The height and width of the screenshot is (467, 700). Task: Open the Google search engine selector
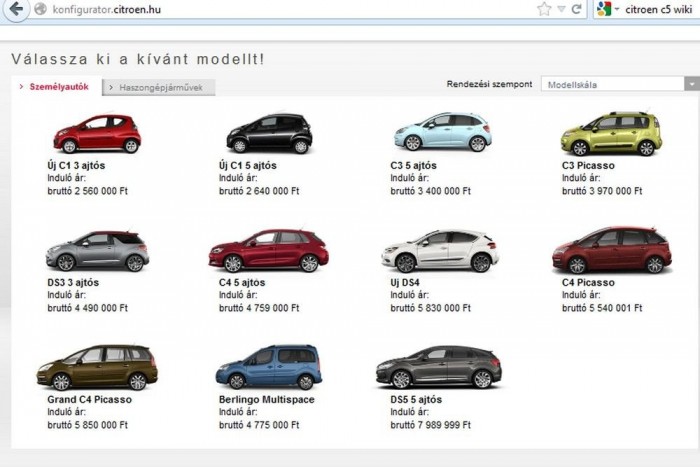point(608,9)
